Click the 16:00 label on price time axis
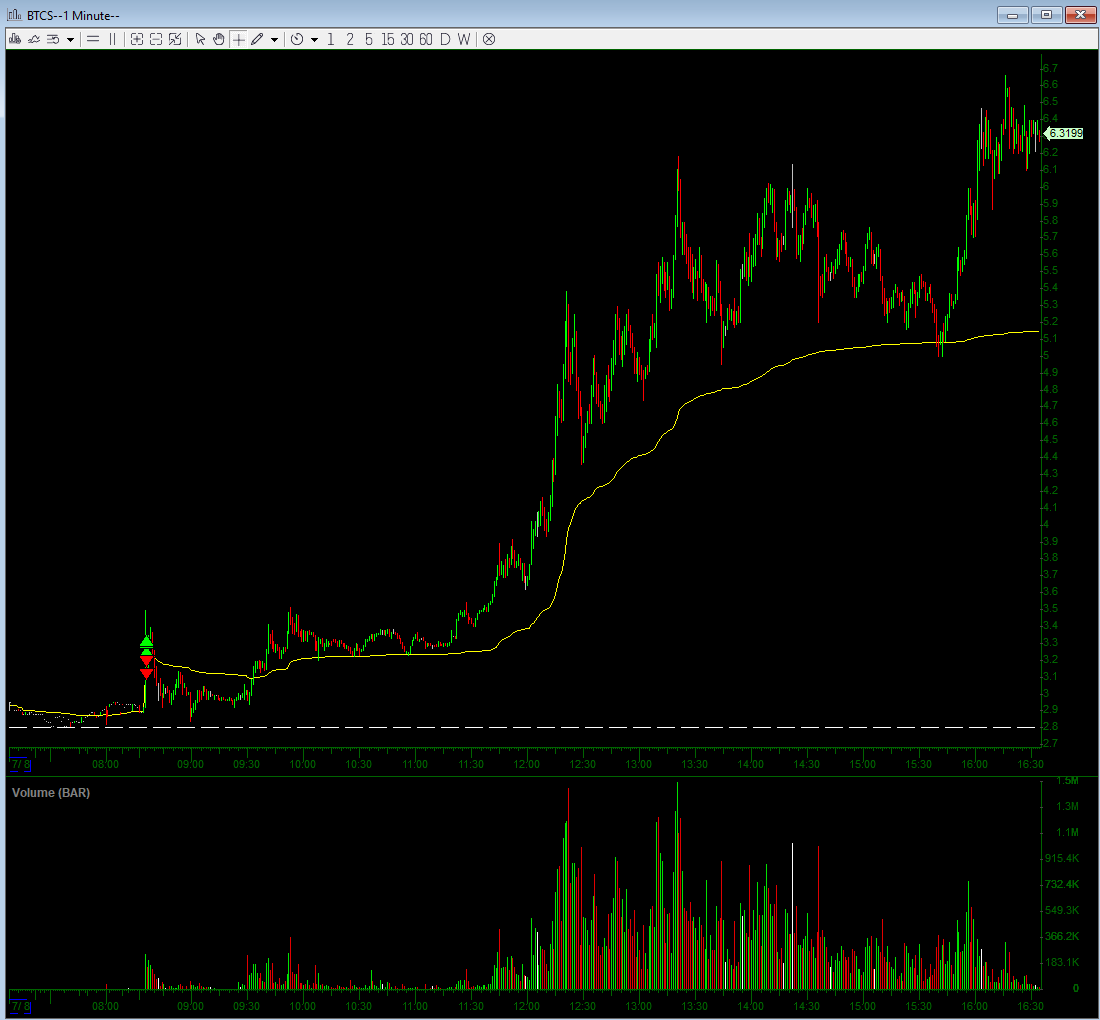This screenshot has width=1100, height=1020. pos(974,764)
